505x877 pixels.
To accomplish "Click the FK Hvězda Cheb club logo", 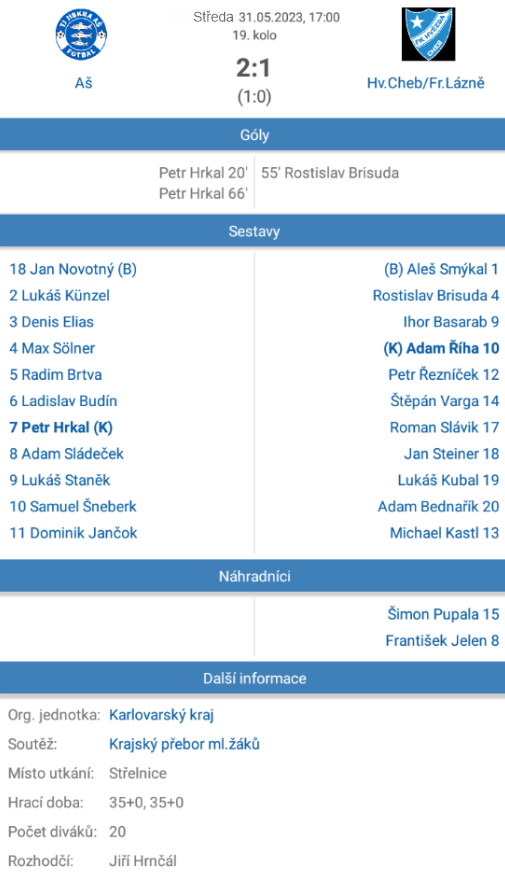I will [428, 34].
